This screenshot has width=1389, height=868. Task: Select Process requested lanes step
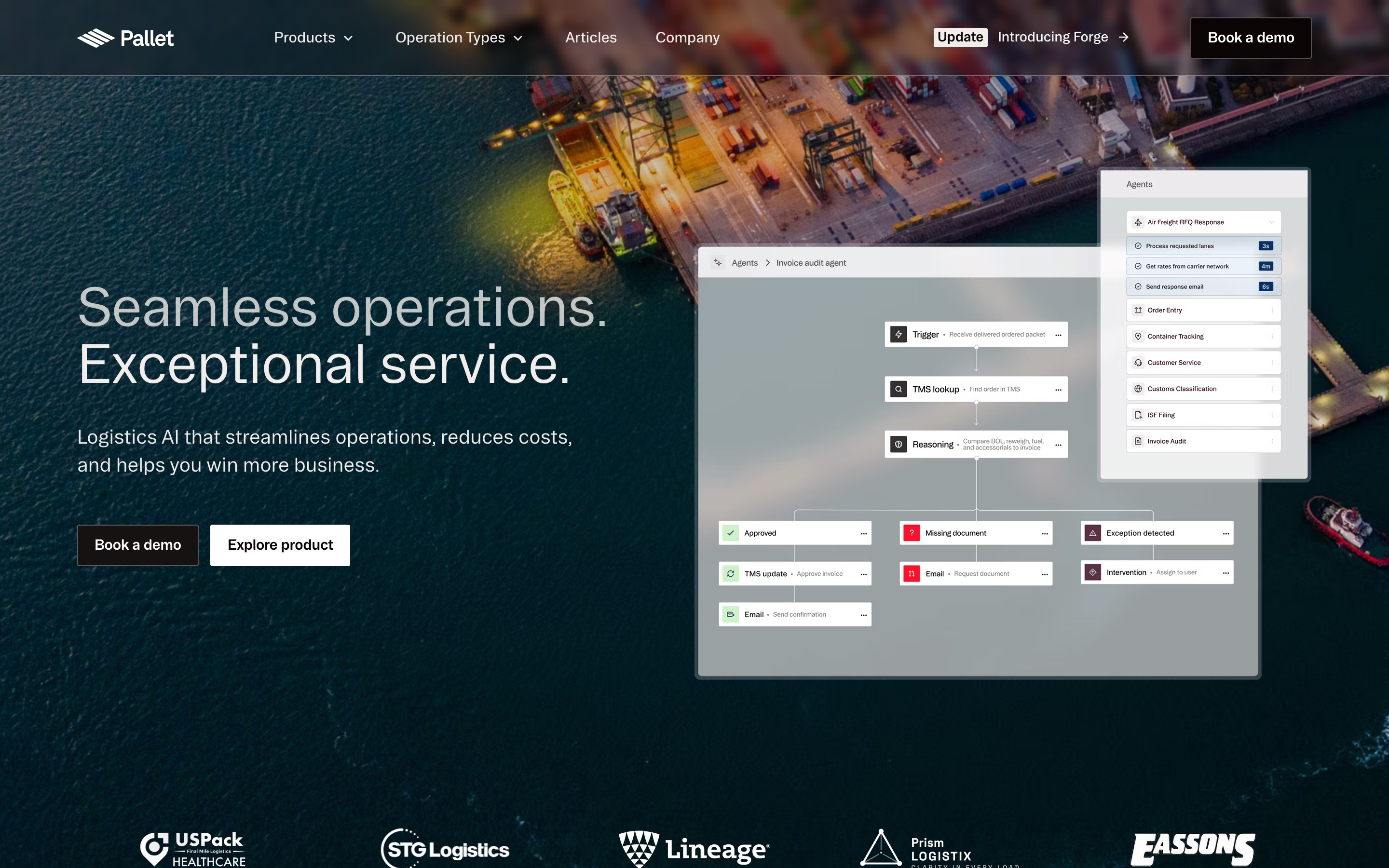point(1204,246)
